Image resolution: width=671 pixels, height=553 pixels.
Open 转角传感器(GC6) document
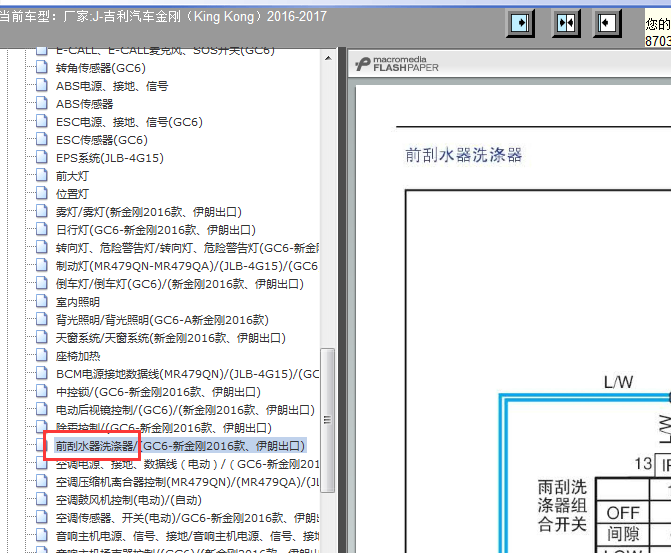pos(101,68)
